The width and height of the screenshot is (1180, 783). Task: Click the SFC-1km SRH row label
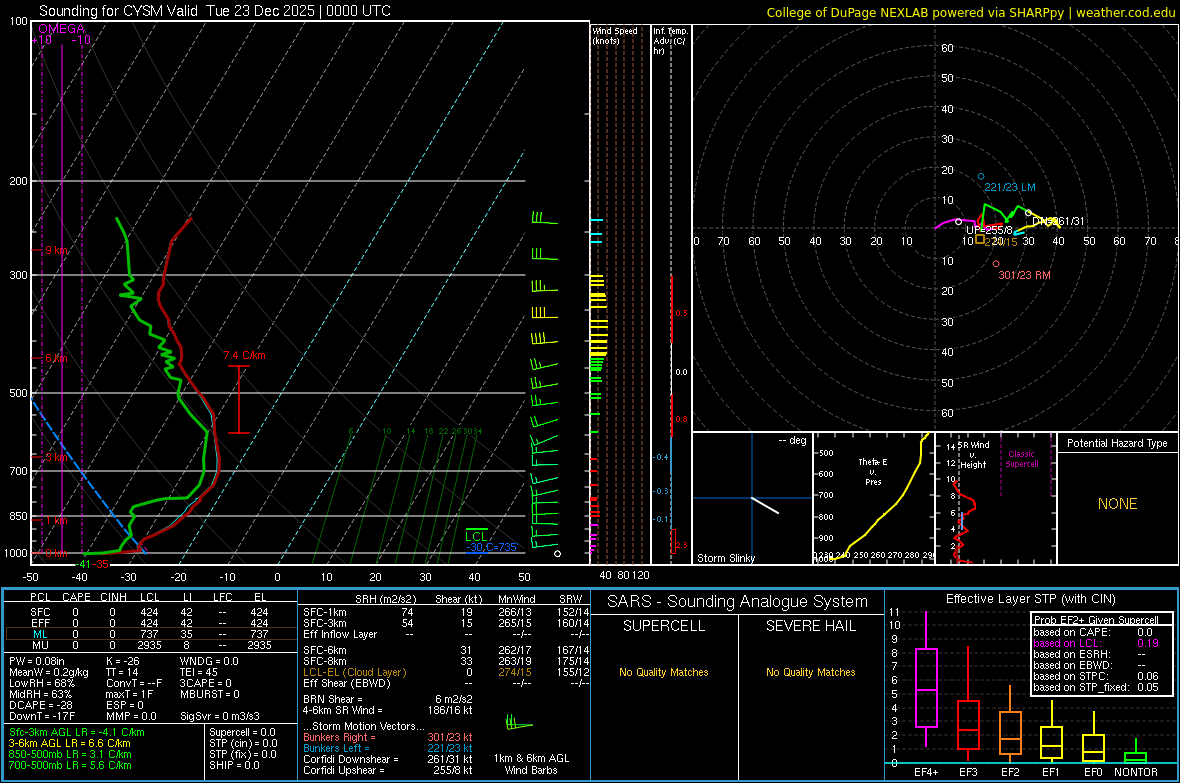click(x=325, y=612)
